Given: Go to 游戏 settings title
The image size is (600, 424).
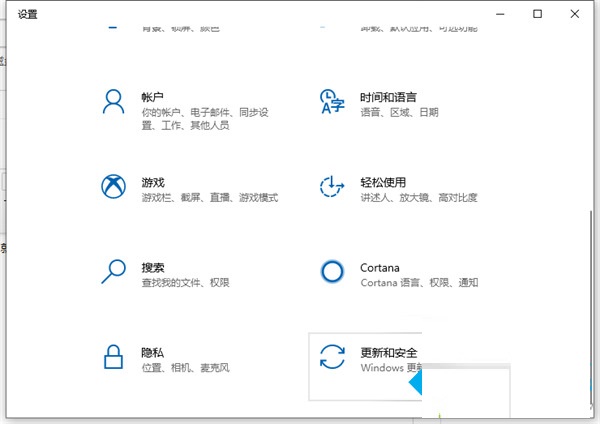Looking at the screenshot, I should click(x=153, y=183).
